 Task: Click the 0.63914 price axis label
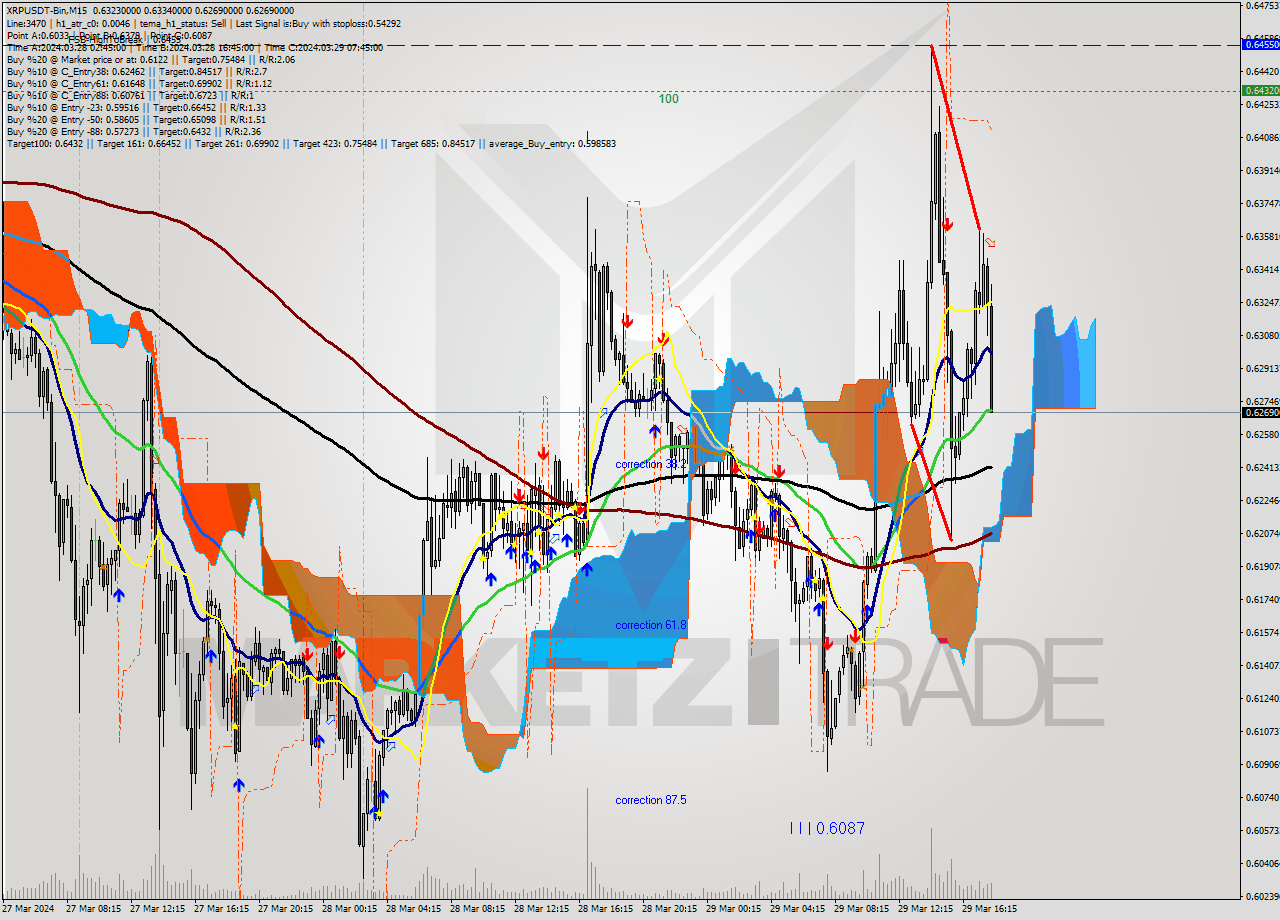click(x=1262, y=170)
